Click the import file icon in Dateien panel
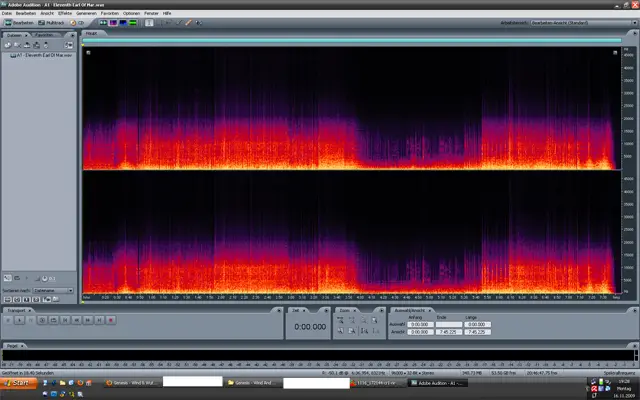The image size is (640, 400). point(7,45)
